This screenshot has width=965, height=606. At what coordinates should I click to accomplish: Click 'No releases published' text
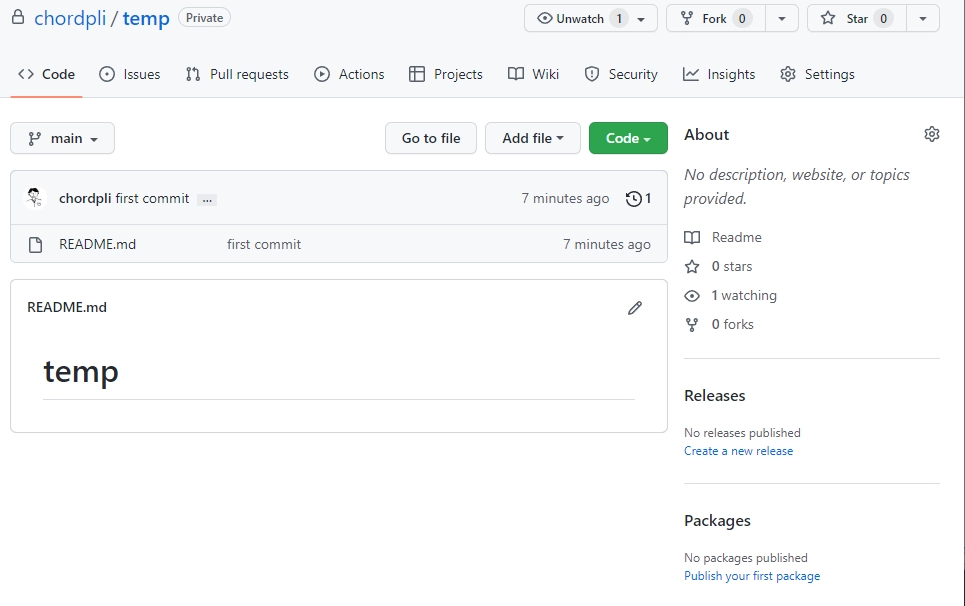click(x=742, y=433)
